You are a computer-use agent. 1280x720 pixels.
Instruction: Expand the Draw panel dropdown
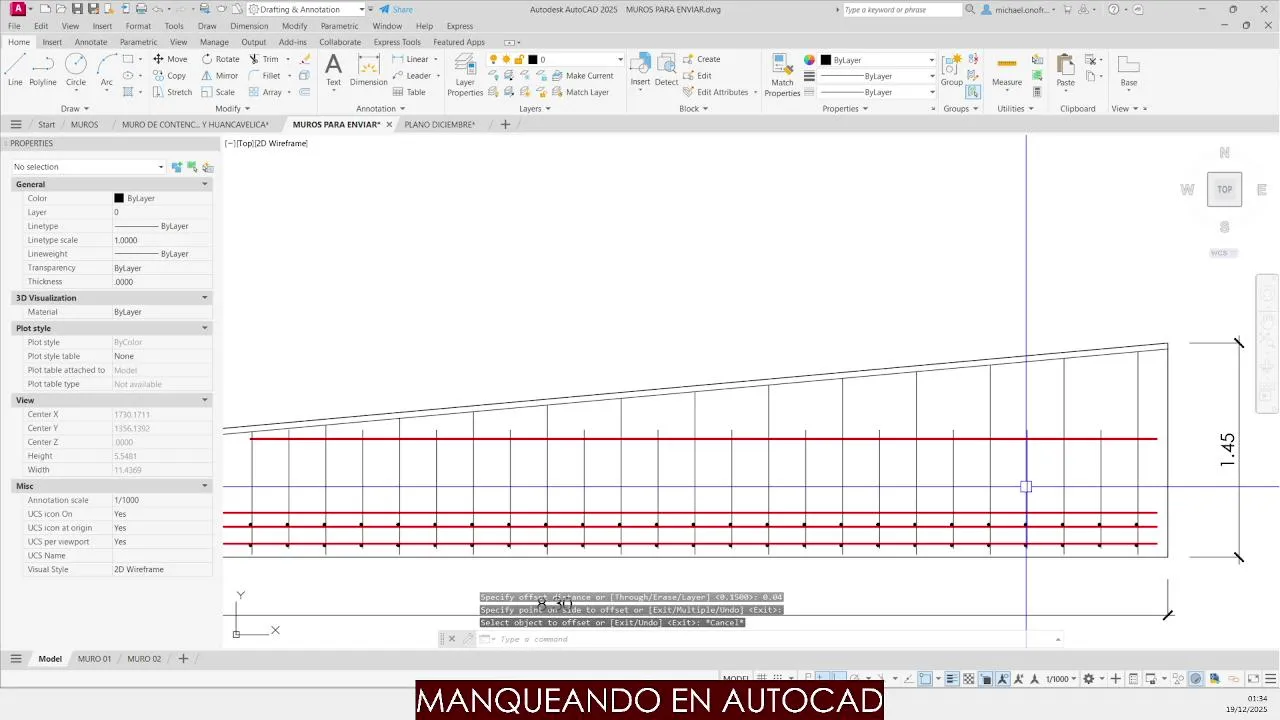point(75,108)
